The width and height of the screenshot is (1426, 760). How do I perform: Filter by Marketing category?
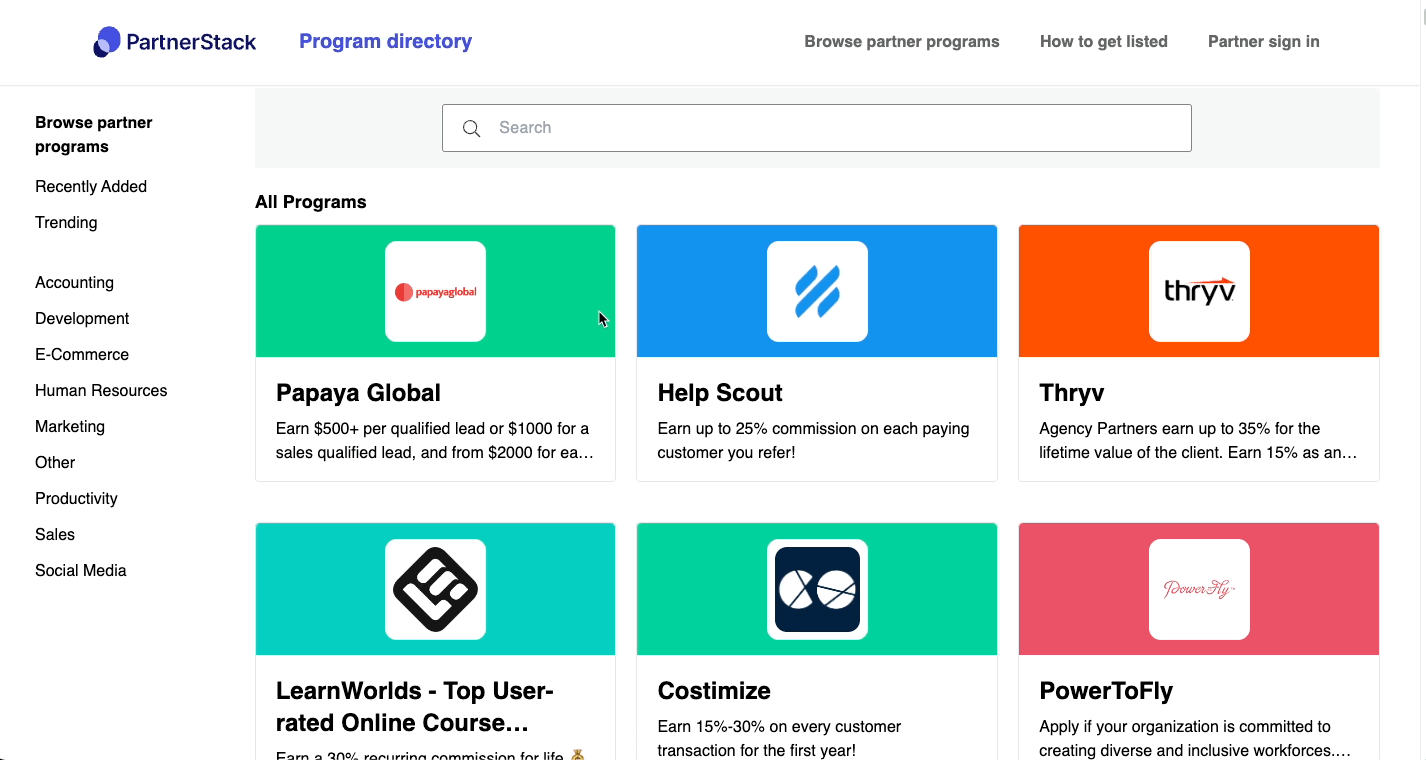pos(70,426)
